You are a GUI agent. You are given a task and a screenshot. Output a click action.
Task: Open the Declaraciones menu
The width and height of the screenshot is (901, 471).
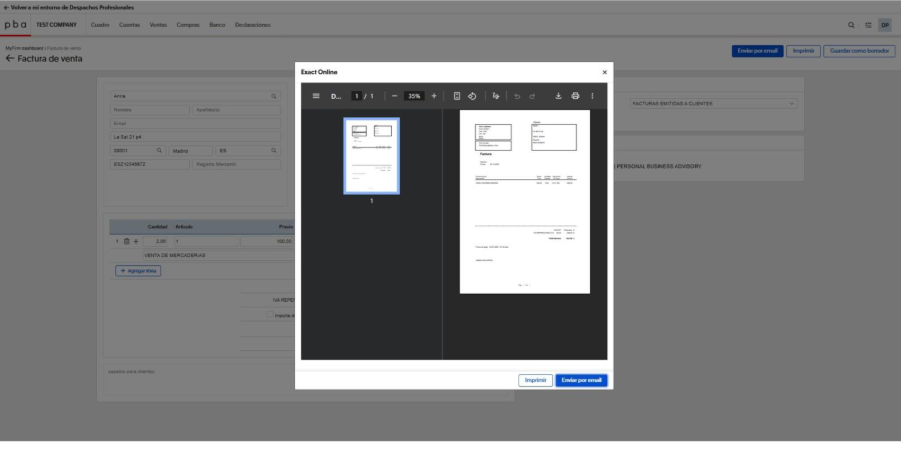[252, 24]
